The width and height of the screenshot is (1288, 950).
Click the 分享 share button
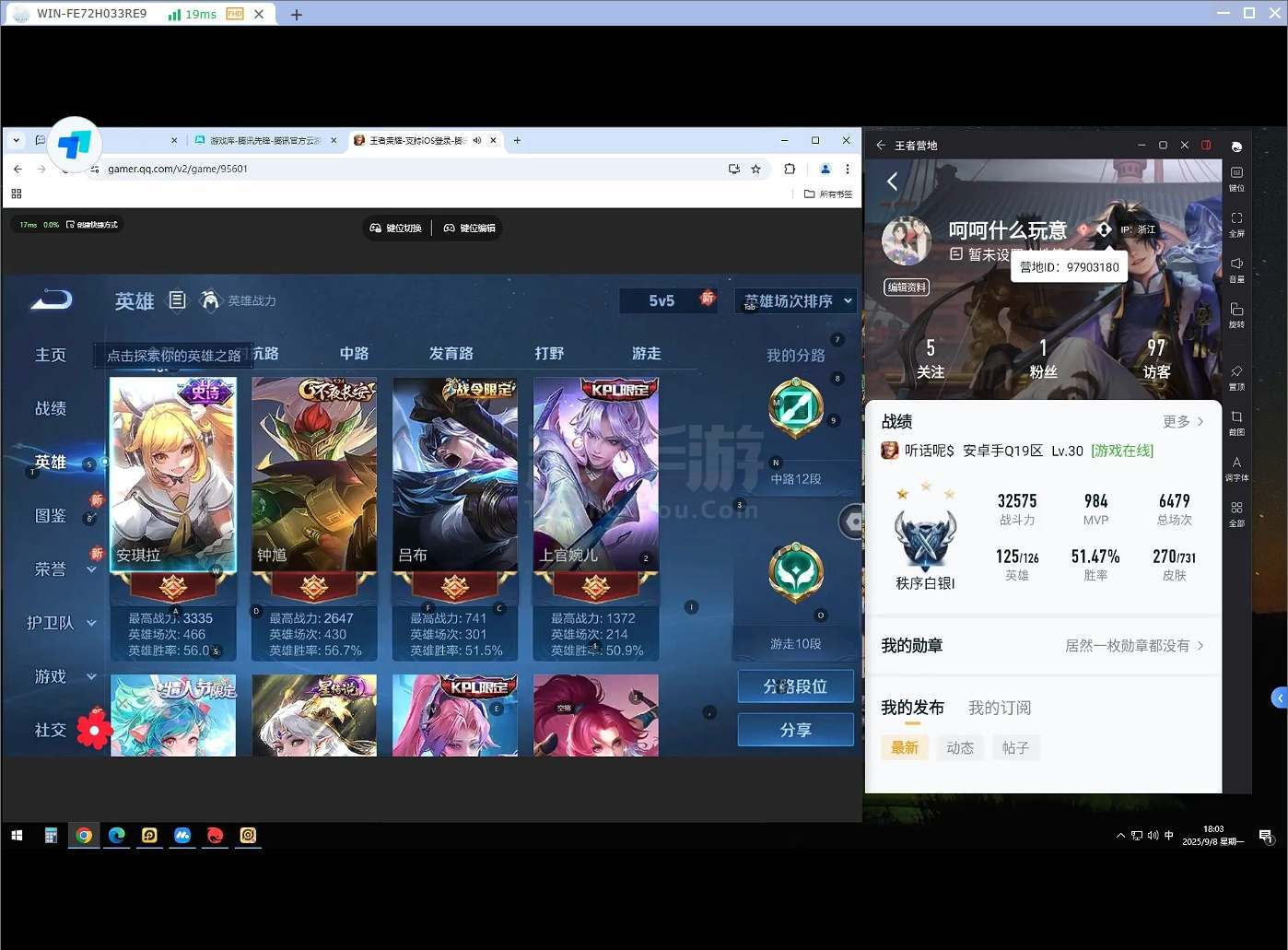click(x=795, y=730)
